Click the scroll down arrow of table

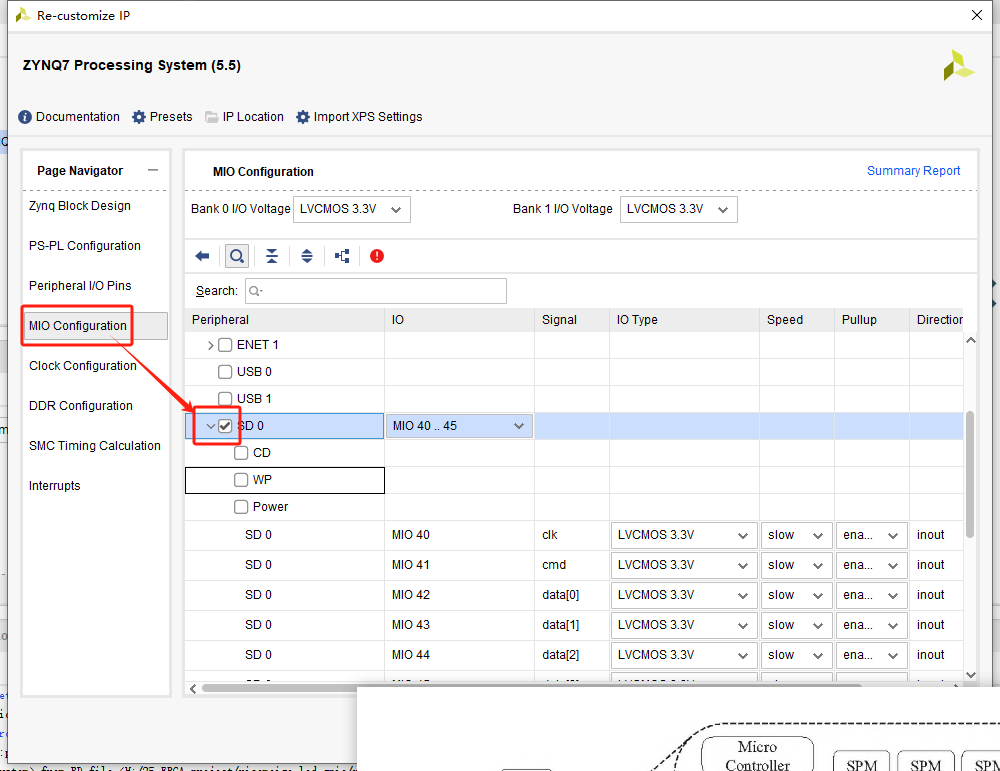pos(971,675)
